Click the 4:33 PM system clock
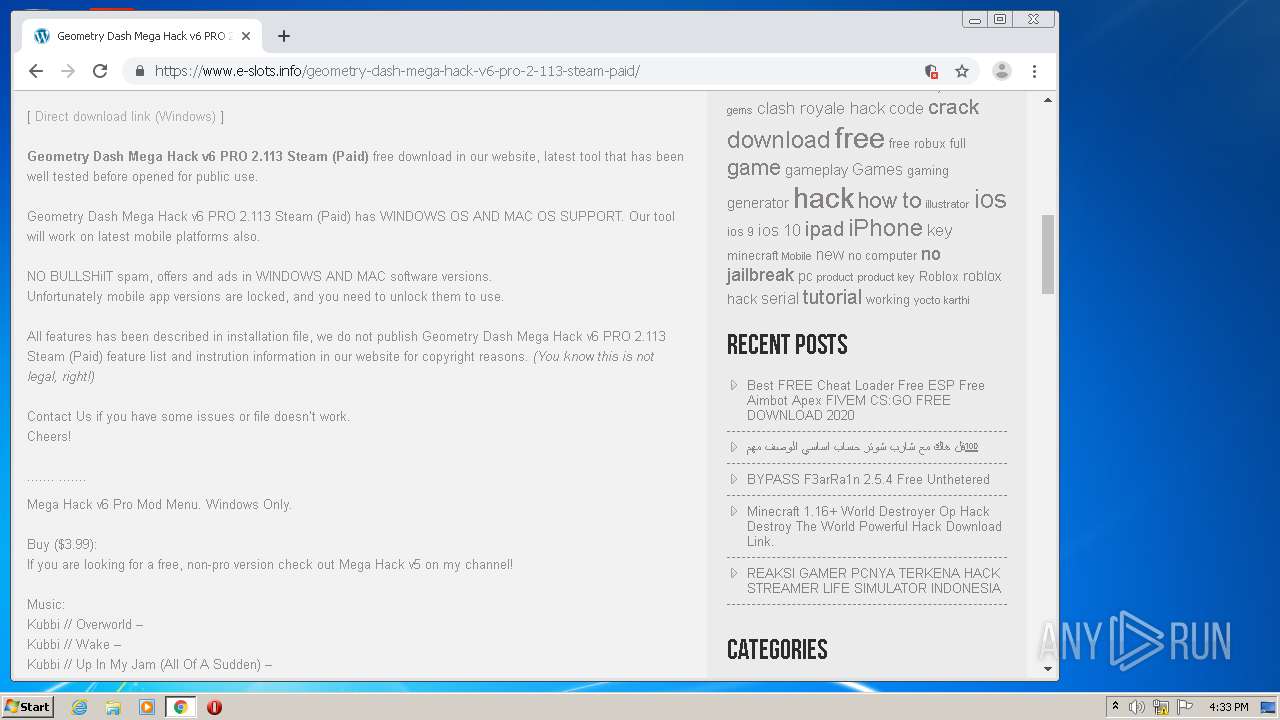 point(1228,707)
